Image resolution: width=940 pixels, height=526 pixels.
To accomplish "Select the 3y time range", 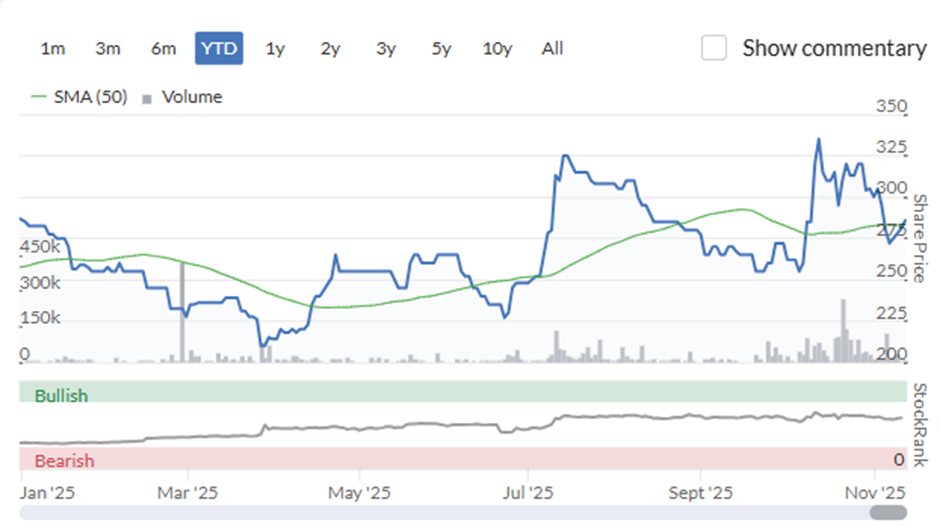I will click(386, 49).
